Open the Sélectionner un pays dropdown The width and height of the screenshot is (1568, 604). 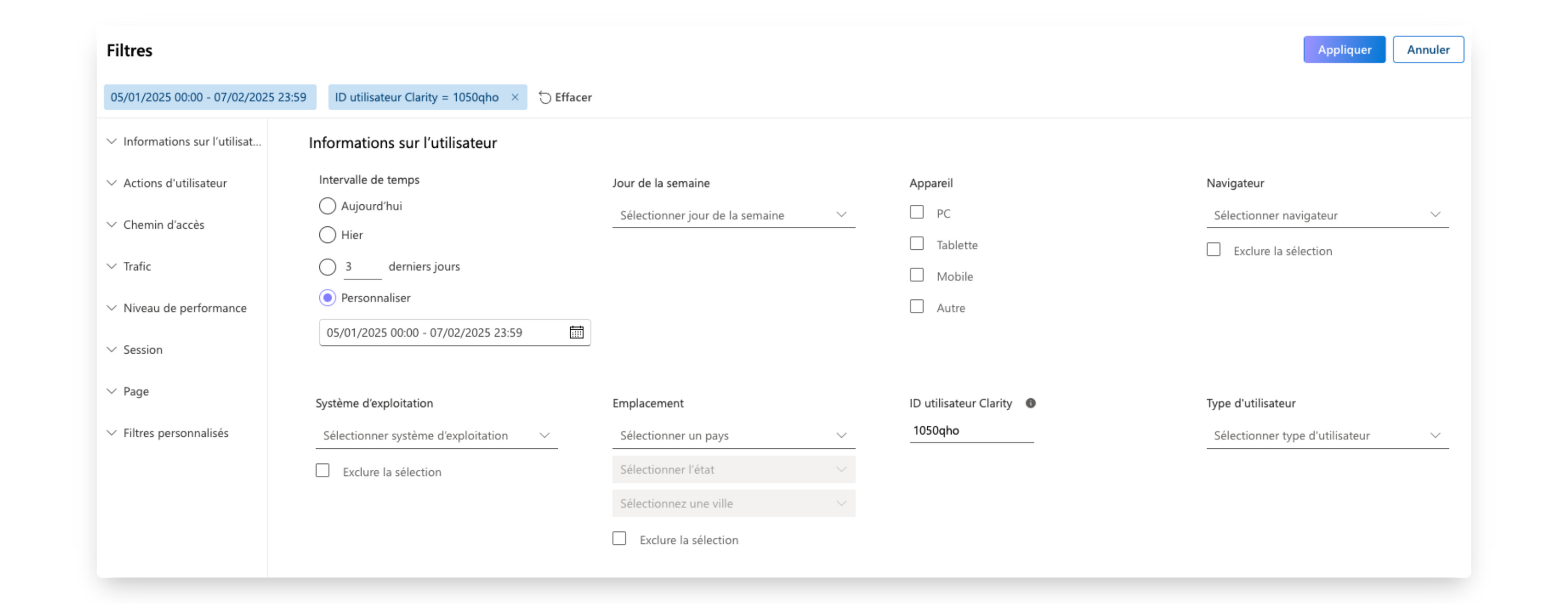click(733, 436)
